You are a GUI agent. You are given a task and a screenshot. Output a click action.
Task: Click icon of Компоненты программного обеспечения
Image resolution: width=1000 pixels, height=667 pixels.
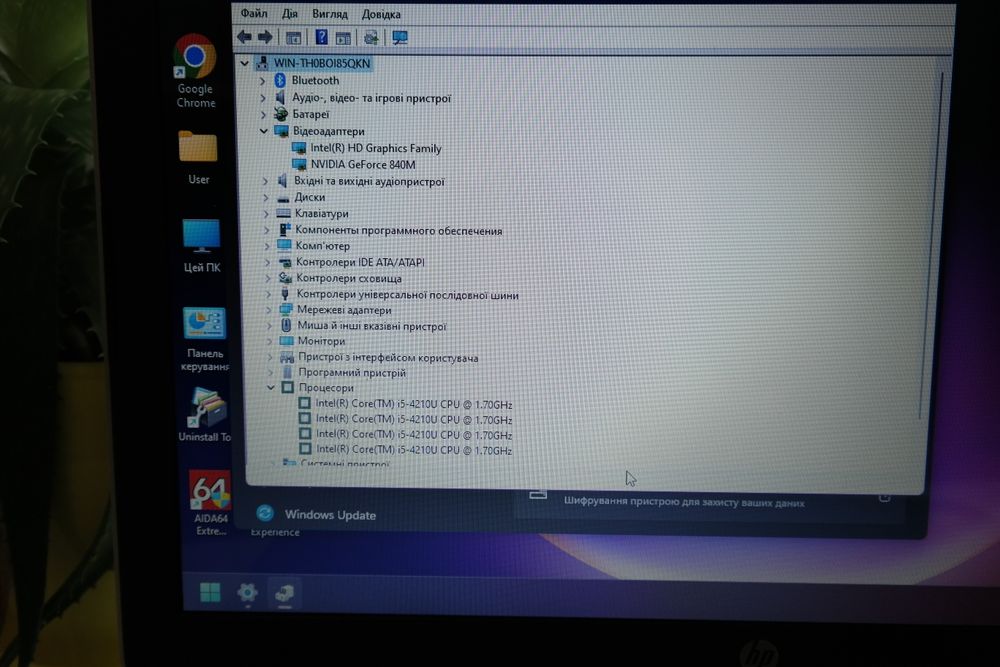284,230
